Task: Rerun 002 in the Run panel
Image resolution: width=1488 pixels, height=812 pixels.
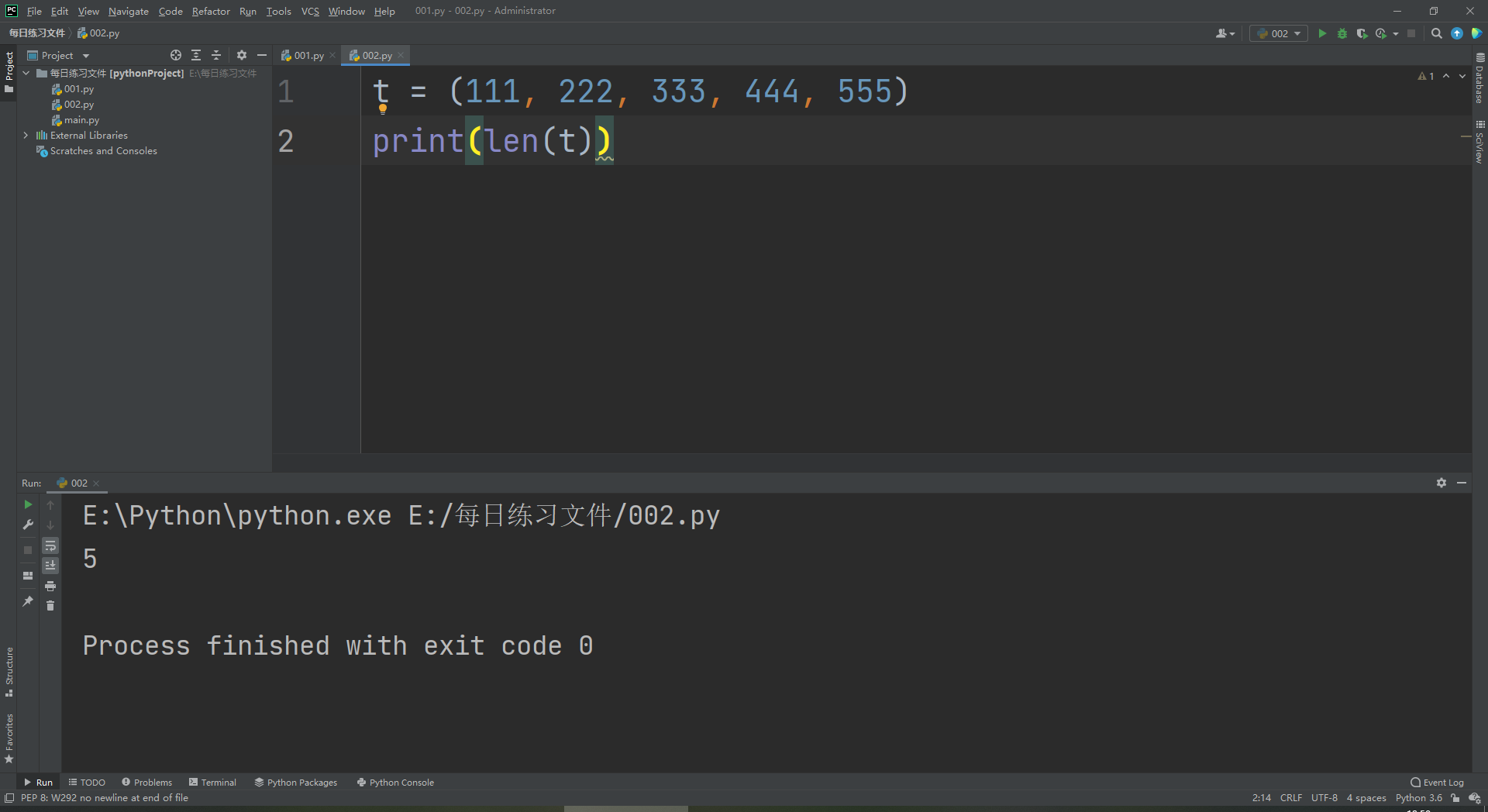Action: pyautogui.click(x=28, y=504)
